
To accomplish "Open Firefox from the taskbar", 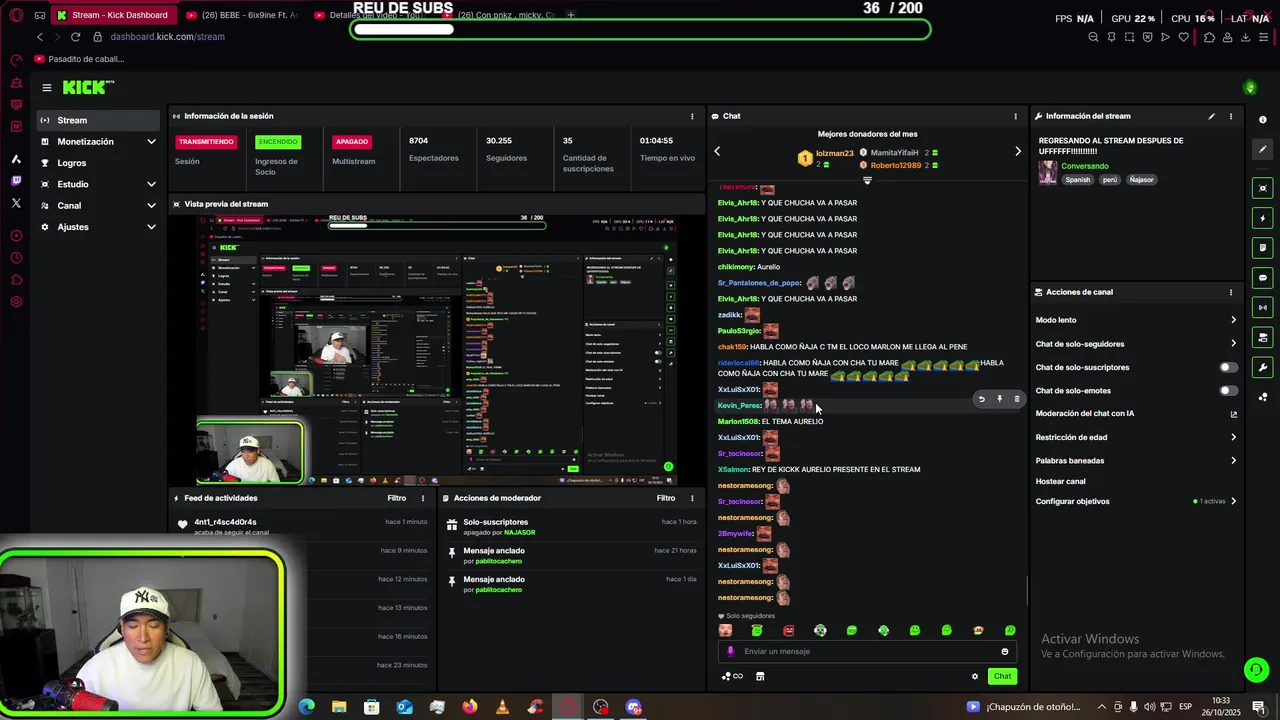I will tap(470, 707).
